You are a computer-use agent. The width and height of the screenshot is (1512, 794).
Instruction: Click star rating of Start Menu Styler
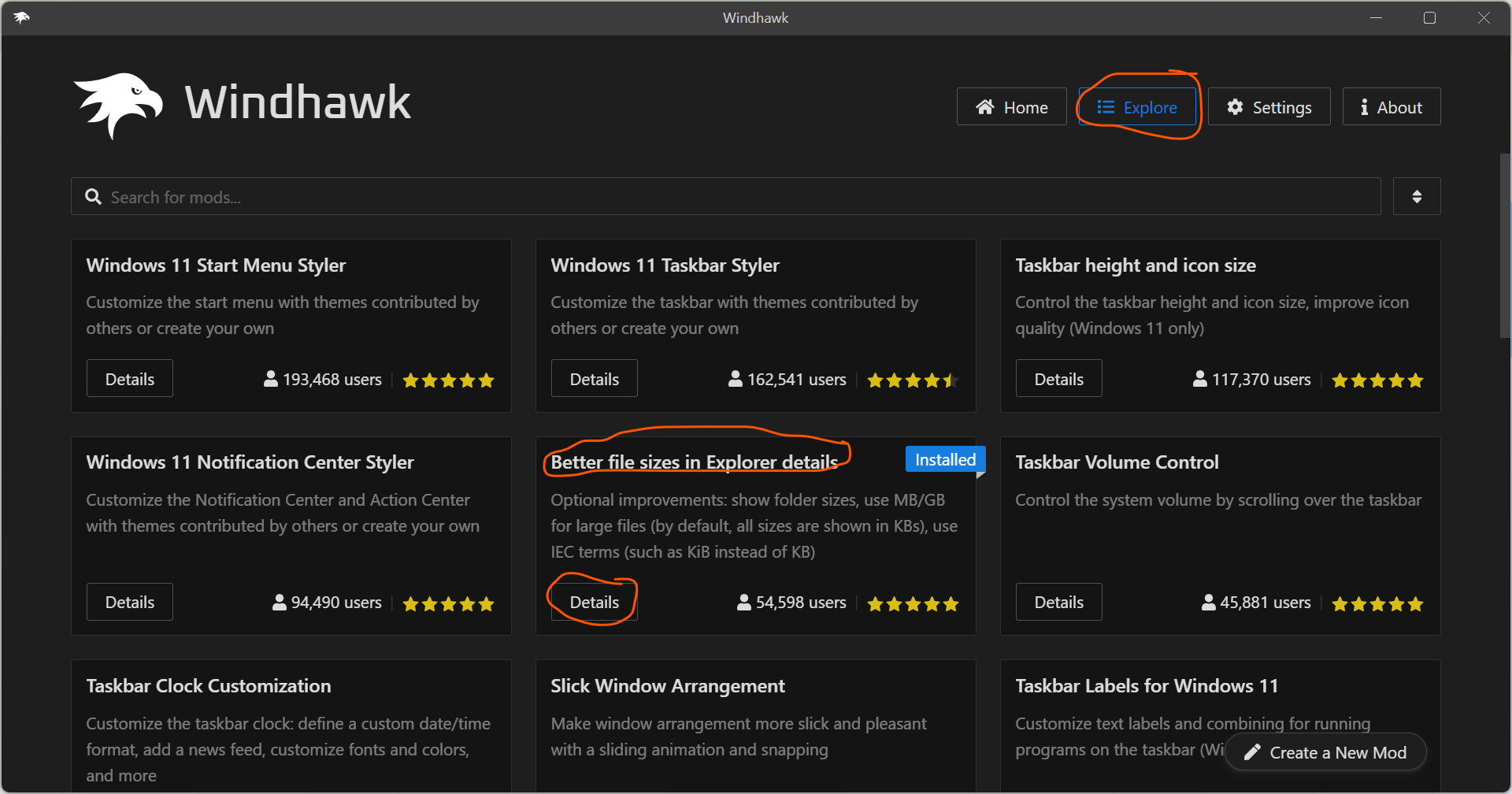(x=448, y=380)
